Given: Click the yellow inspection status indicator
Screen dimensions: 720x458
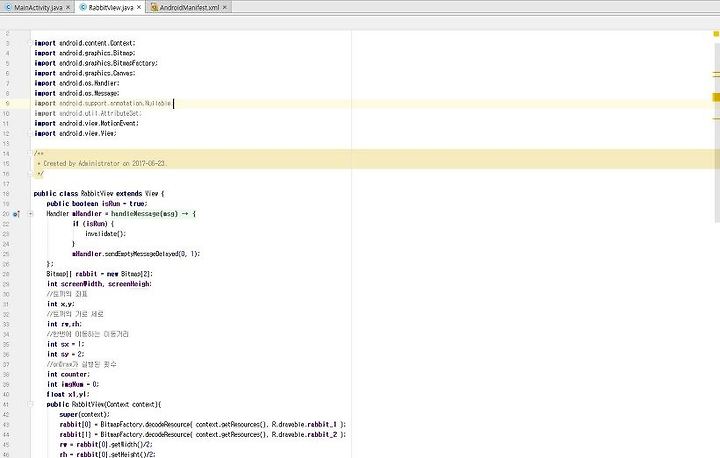Looking at the screenshot, I should coord(716,34).
